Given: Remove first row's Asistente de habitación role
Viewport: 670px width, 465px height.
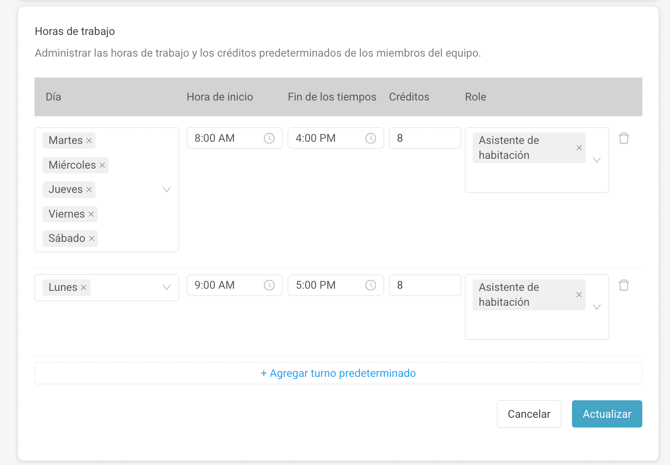Looking at the screenshot, I should point(579,148).
